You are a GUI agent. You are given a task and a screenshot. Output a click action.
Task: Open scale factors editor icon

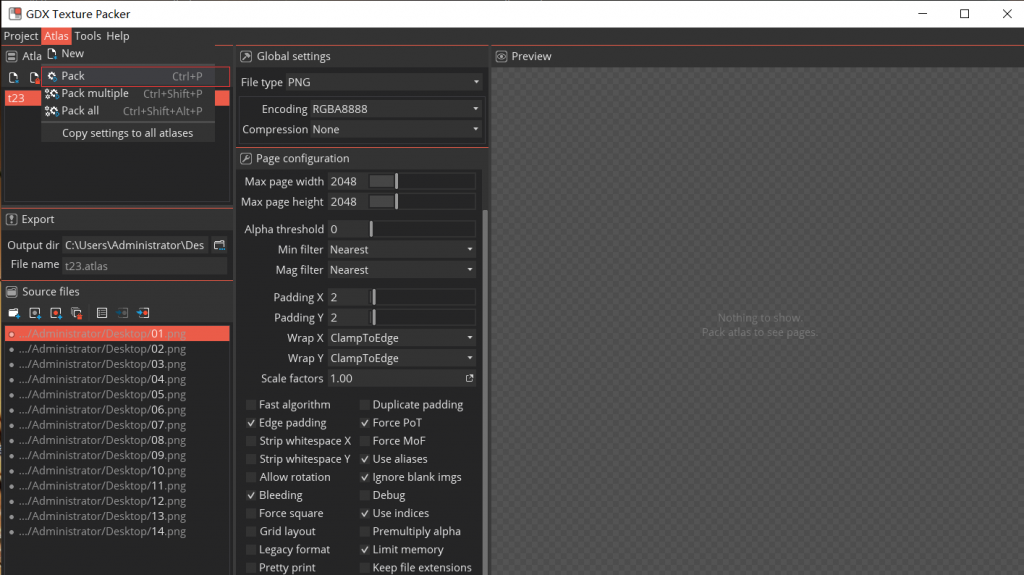tap(469, 379)
